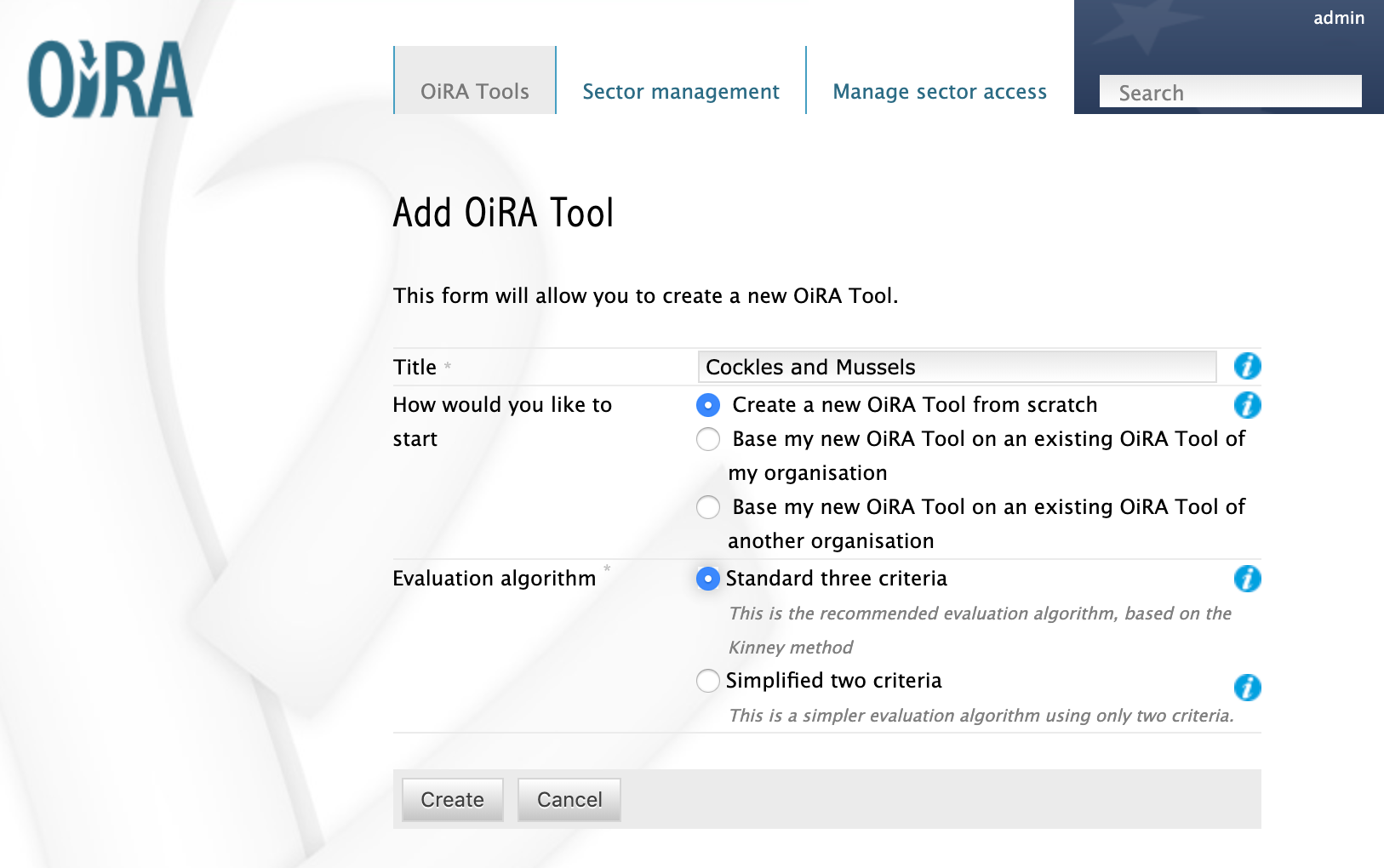Cancel adding the OiRA Tool
Viewport: 1384px width, 868px height.
click(x=569, y=800)
